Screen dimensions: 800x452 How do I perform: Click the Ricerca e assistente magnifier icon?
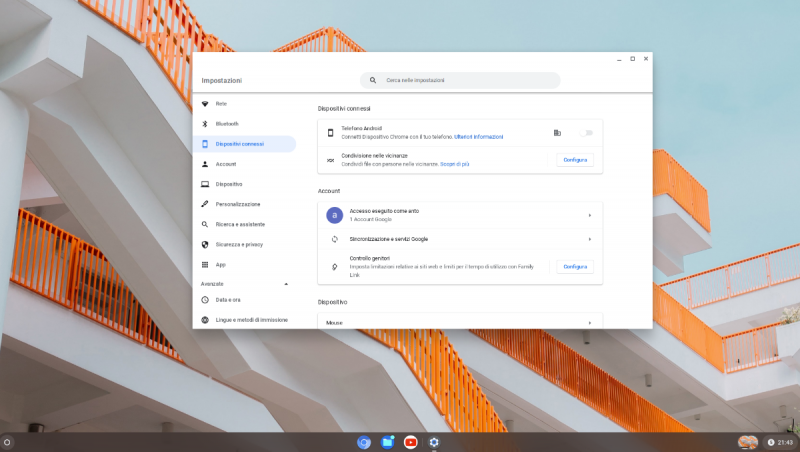(x=205, y=224)
